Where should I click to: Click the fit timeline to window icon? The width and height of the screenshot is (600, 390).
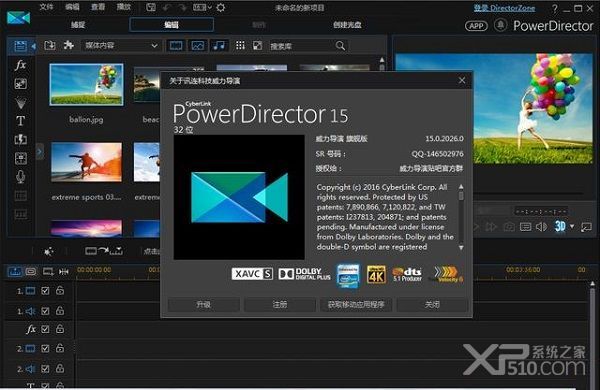tap(64, 272)
